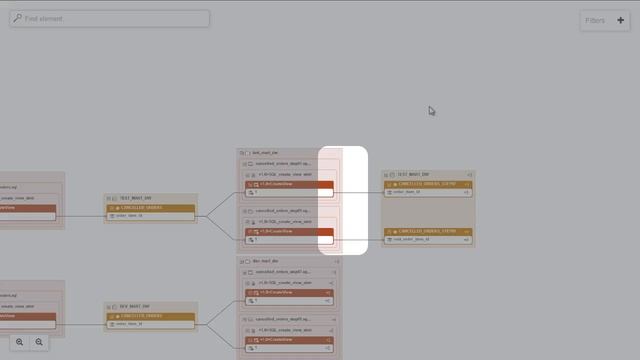Collapse cancelled_orders_step02 file in dev_mart_dw group
This screenshot has height=360, width=640.
[x=244, y=320]
